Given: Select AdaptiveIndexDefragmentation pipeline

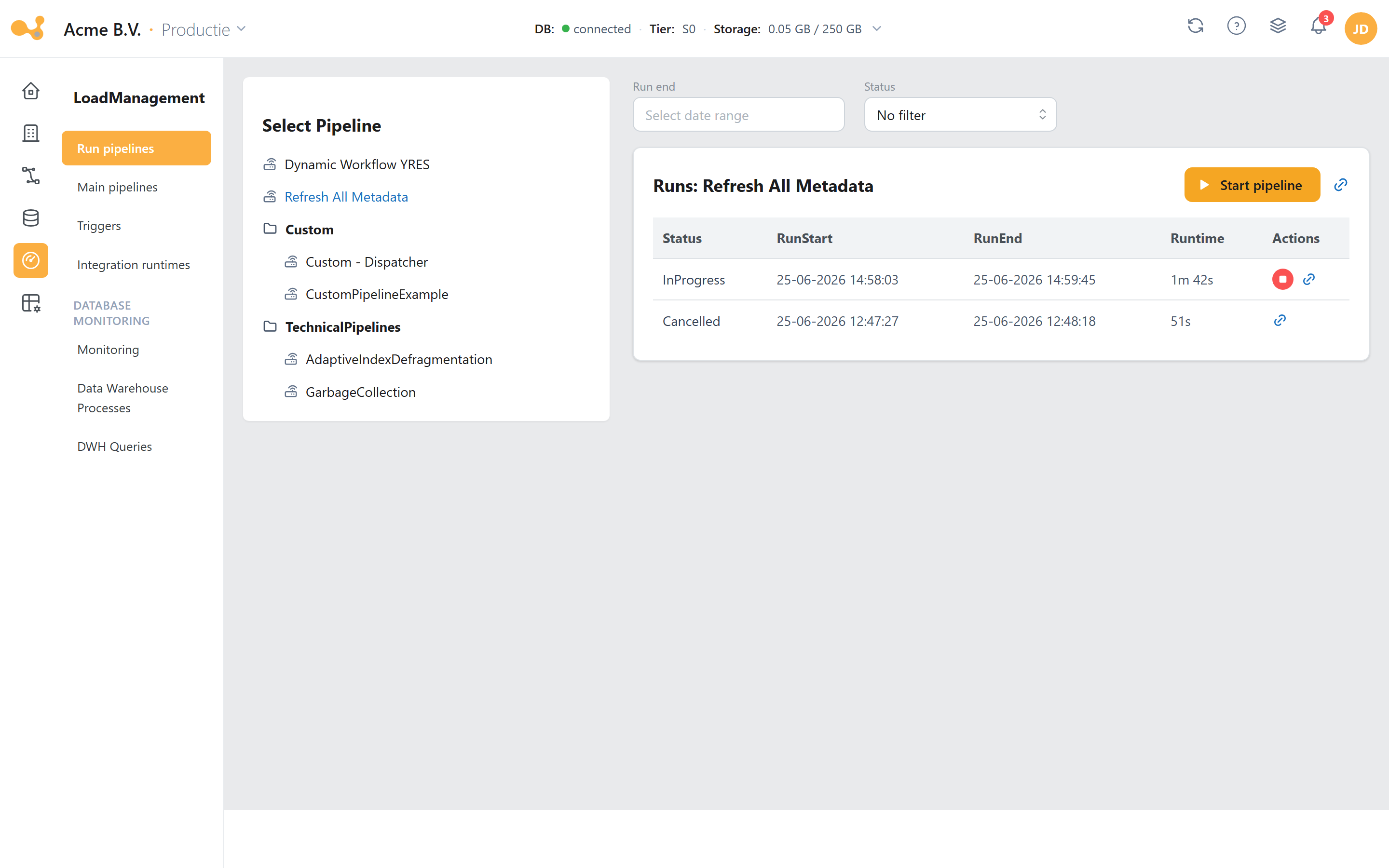Looking at the screenshot, I should 399,359.
